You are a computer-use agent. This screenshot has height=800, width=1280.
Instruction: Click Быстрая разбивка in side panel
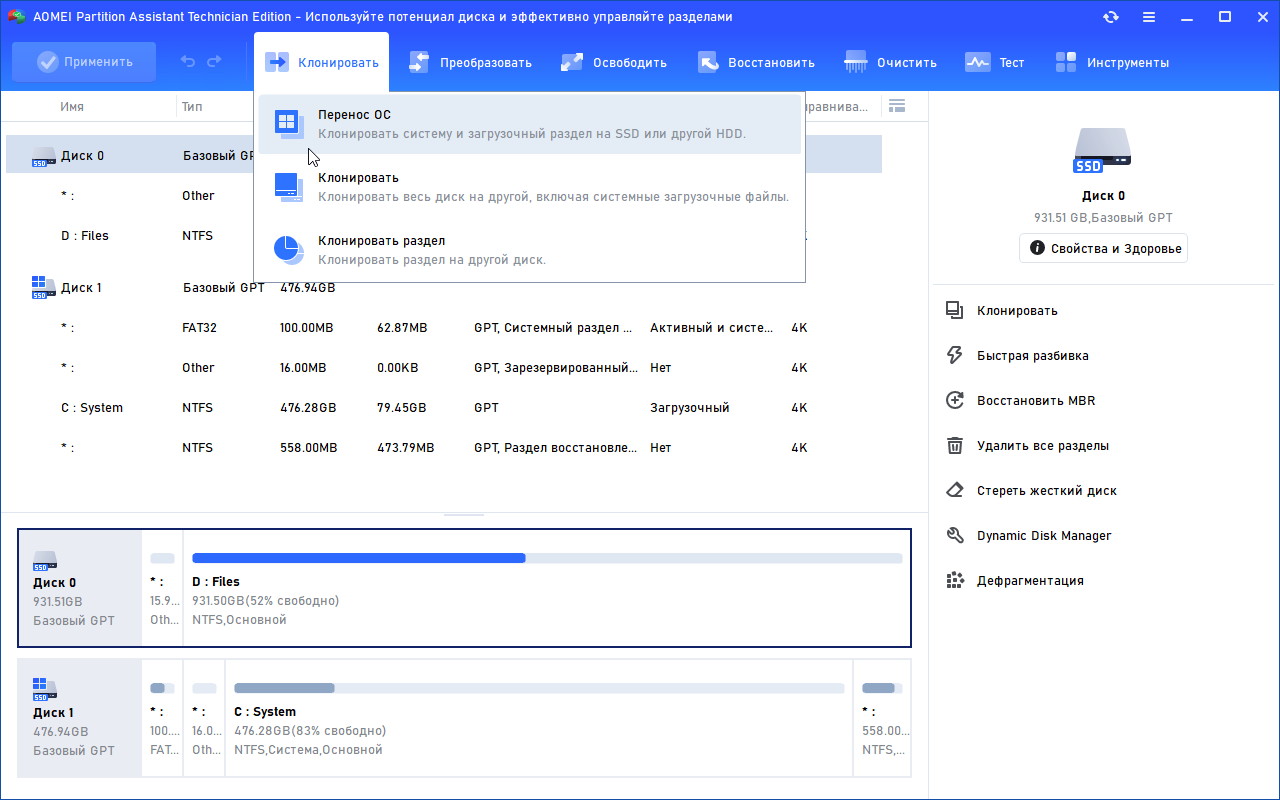(x=1033, y=356)
